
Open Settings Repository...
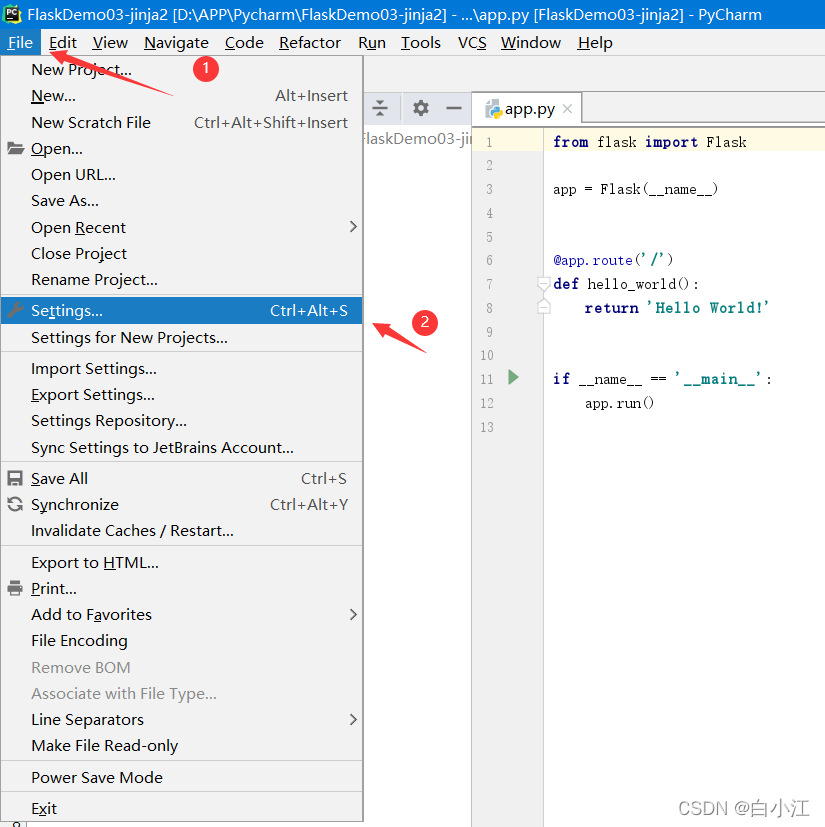click(181, 421)
